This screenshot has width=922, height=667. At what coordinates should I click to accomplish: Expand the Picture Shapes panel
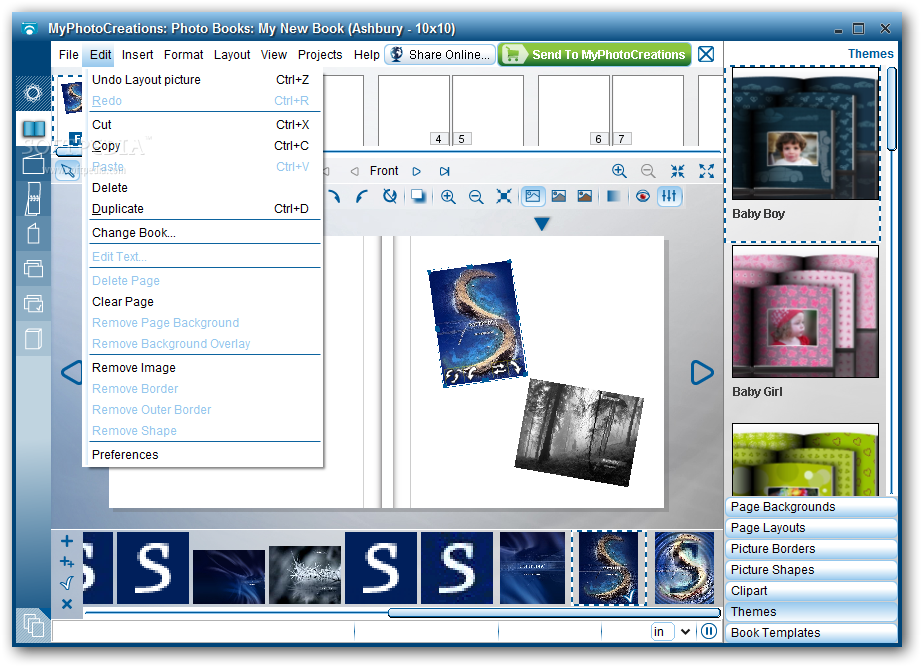[x=811, y=570]
